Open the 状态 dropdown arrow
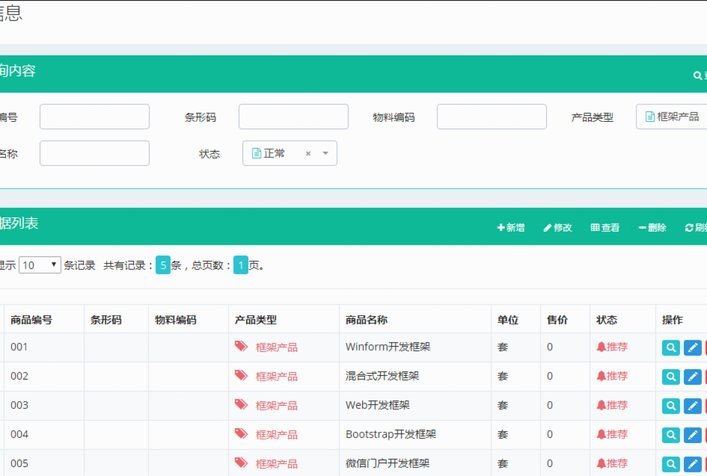Screen dimensions: 707x476 326,153
